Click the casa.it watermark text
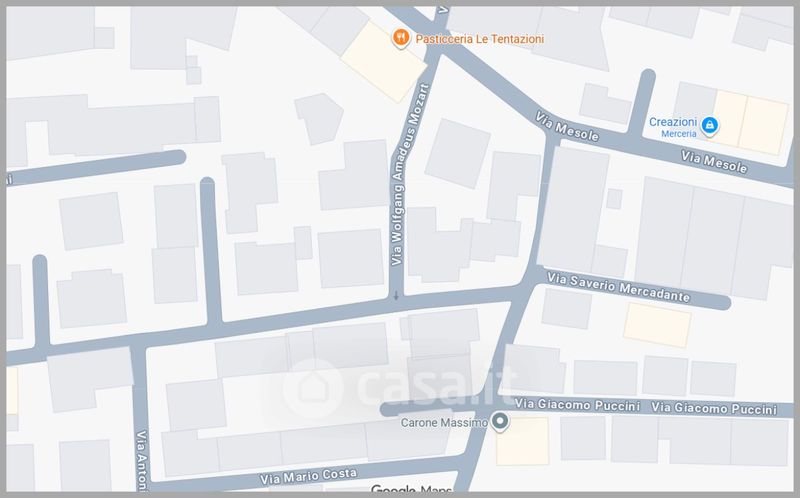This screenshot has height=498, width=800. 436,387
